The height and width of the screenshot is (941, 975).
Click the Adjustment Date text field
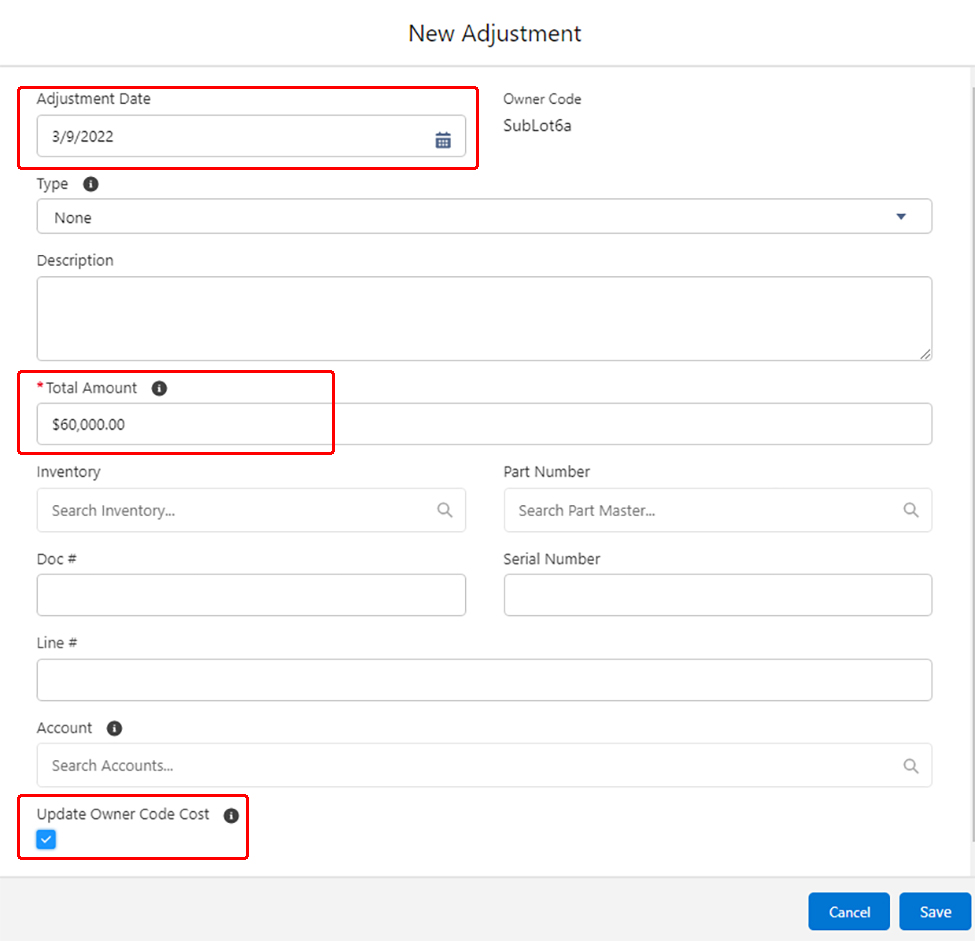pyautogui.click(x=230, y=137)
